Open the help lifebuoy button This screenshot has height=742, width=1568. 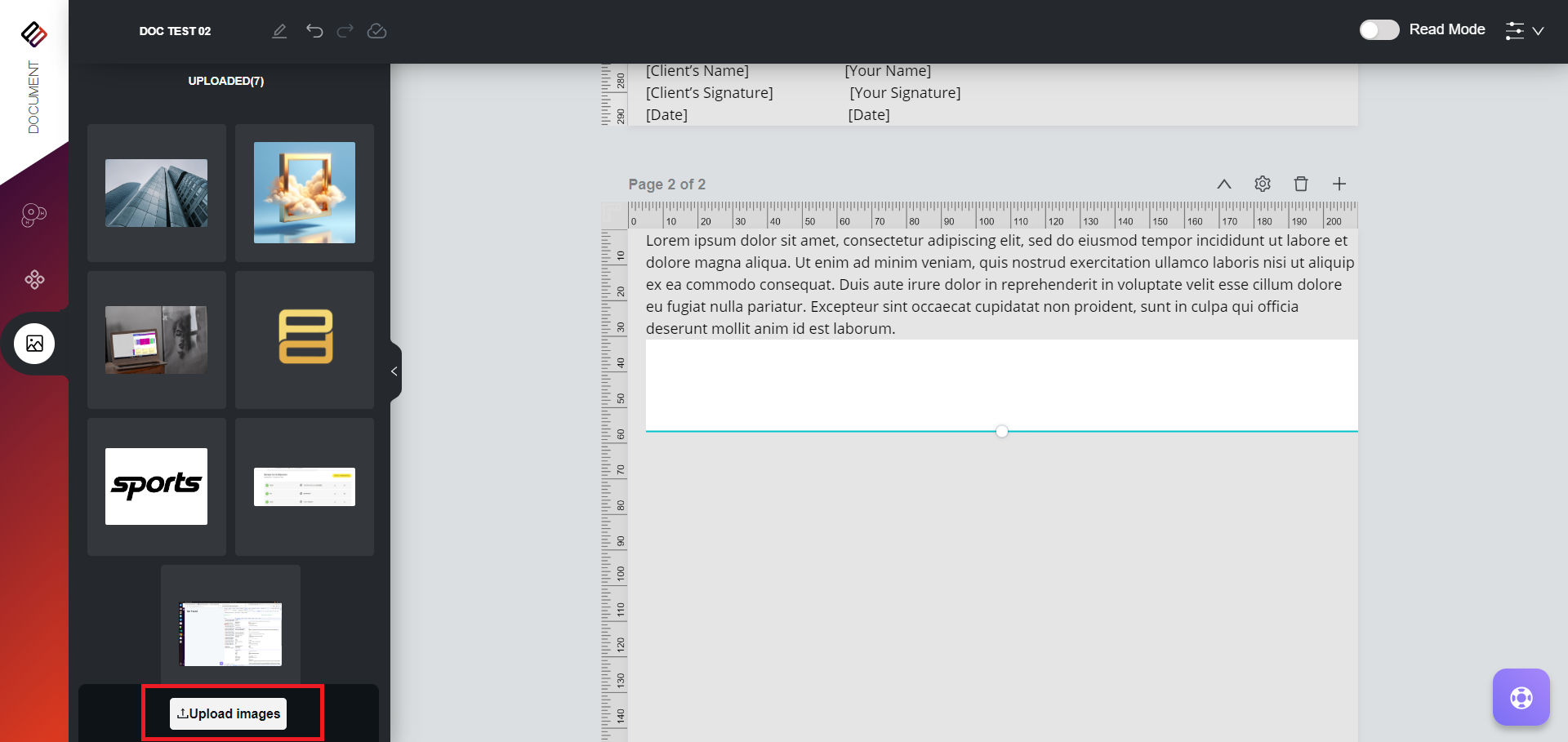tap(1521, 697)
